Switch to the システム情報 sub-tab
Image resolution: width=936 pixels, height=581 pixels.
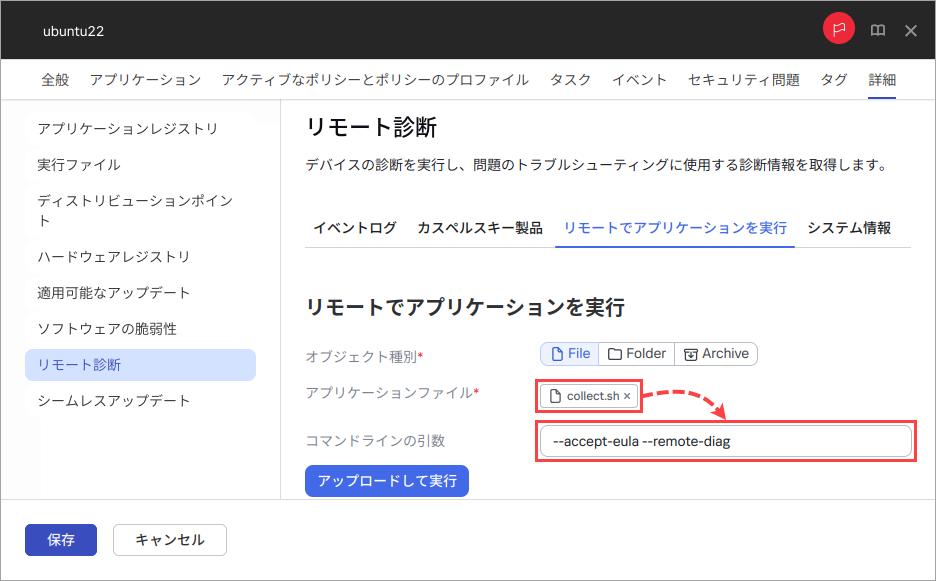(x=849, y=228)
